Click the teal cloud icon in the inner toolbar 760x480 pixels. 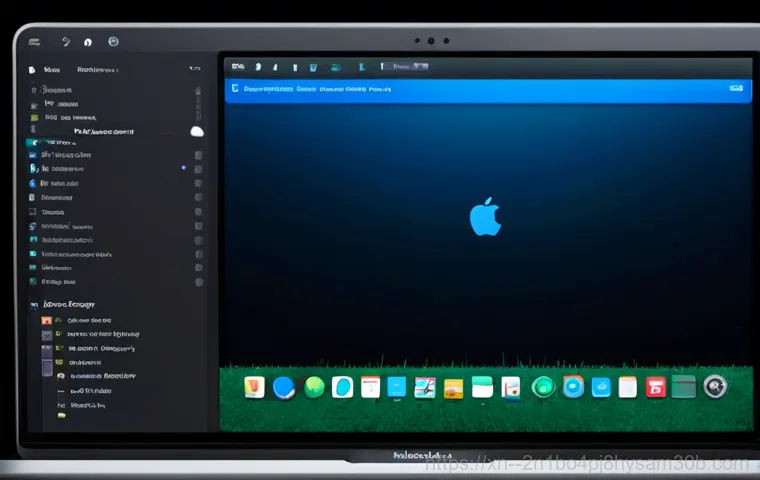pos(335,67)
